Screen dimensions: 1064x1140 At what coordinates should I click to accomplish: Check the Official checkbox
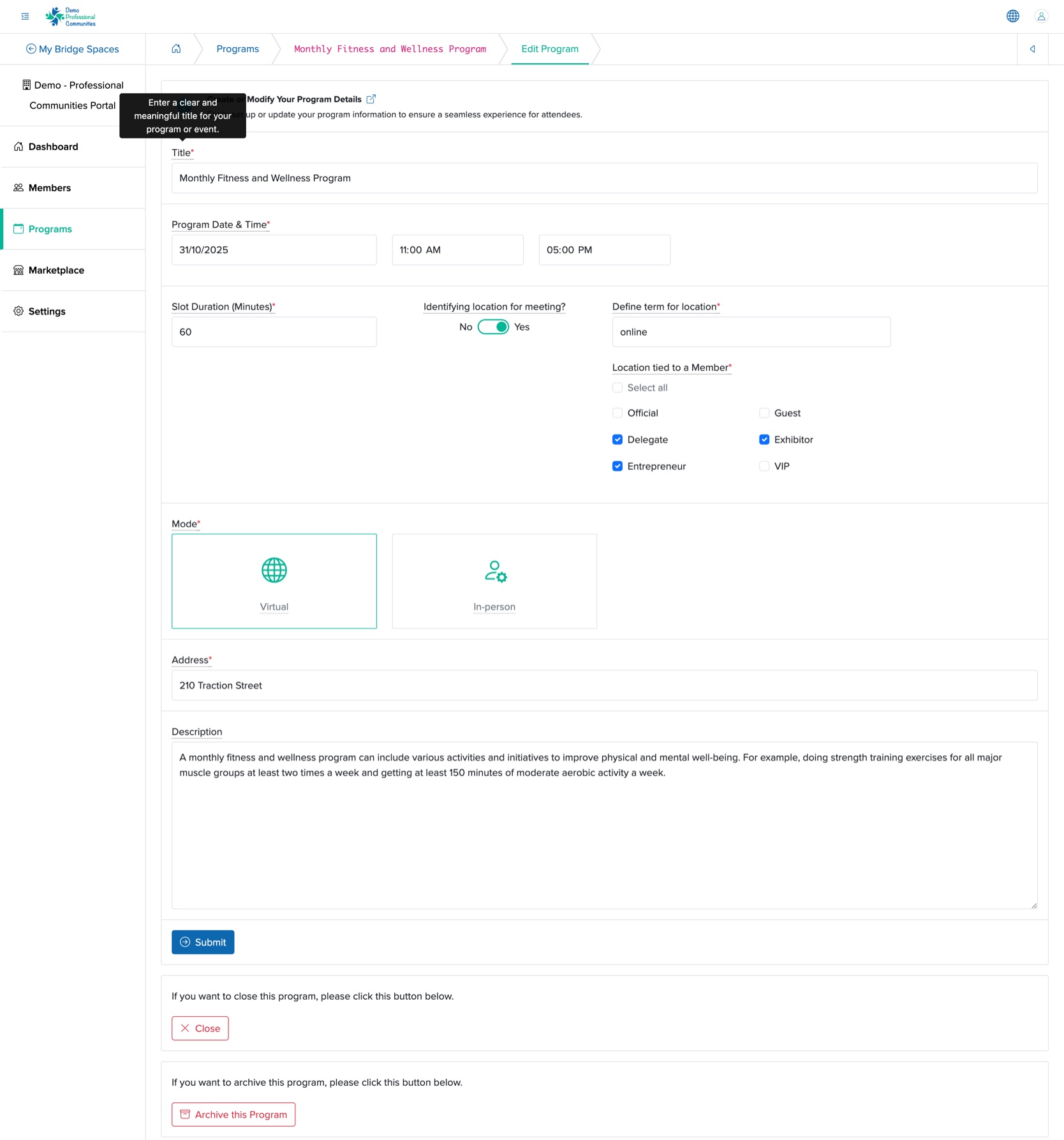pos(617,413)
